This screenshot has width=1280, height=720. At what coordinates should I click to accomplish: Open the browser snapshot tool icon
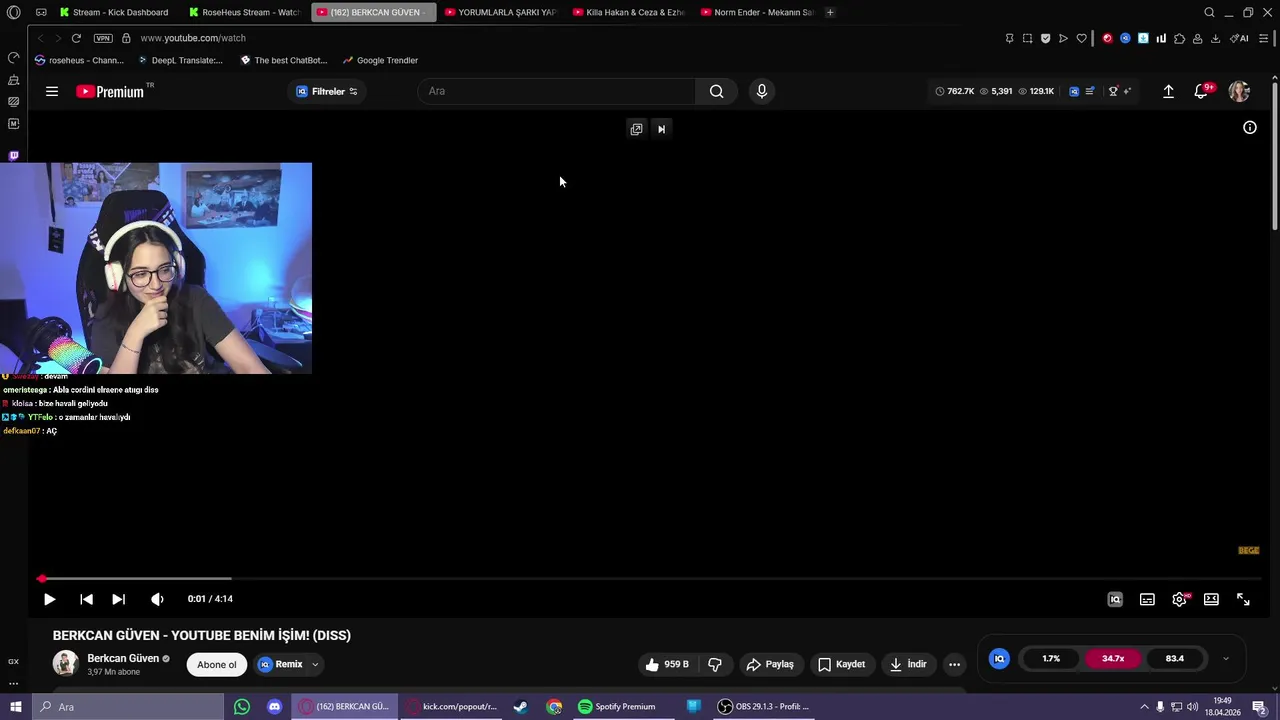(1027, 38)
